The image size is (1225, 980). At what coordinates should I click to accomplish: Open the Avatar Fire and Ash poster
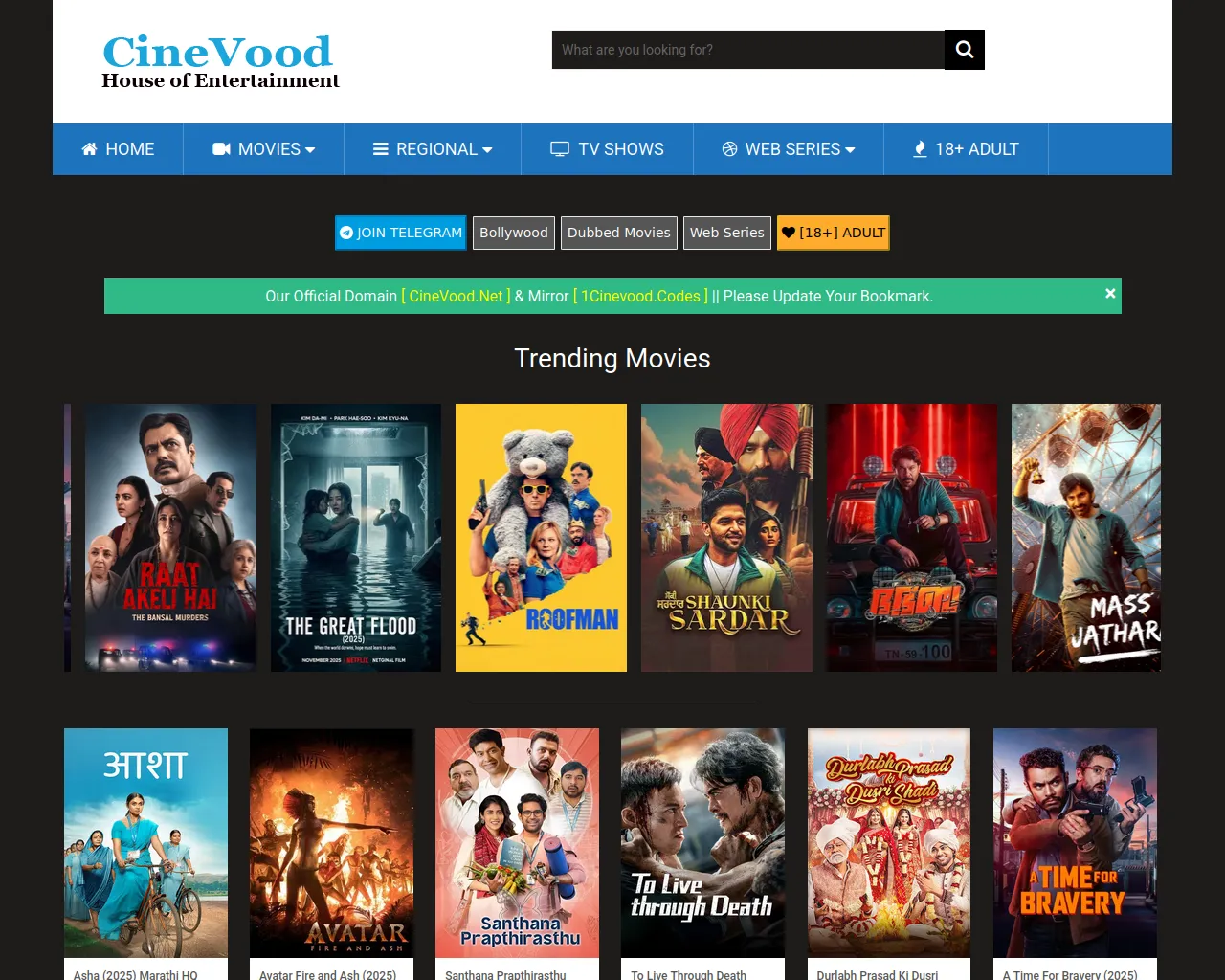pos(331,843)
